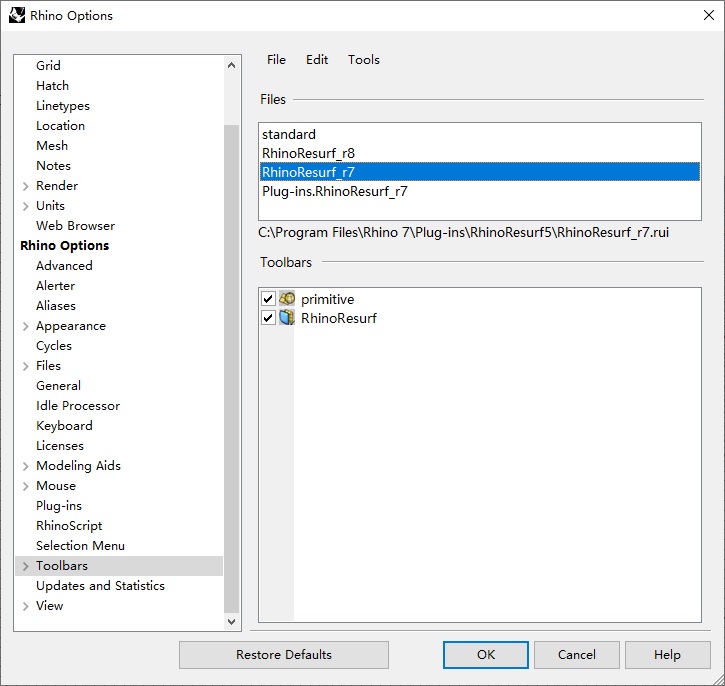This screenshot has height=686, width=725.
Task: Expand the Appearance tree node
Action: pyautogui.click(x=26, y=326)
